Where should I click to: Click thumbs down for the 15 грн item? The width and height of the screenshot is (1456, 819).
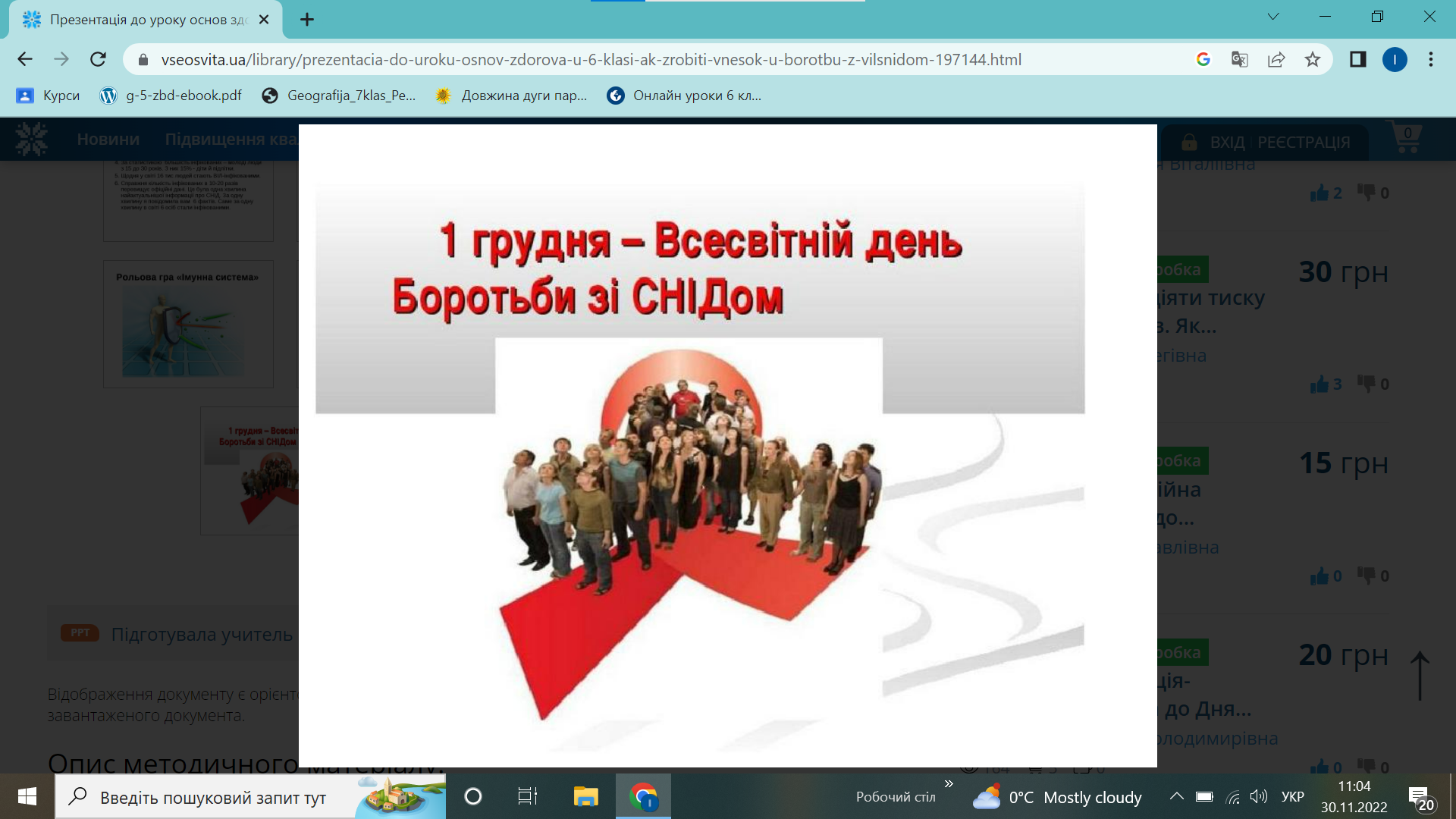[1367, 576]
